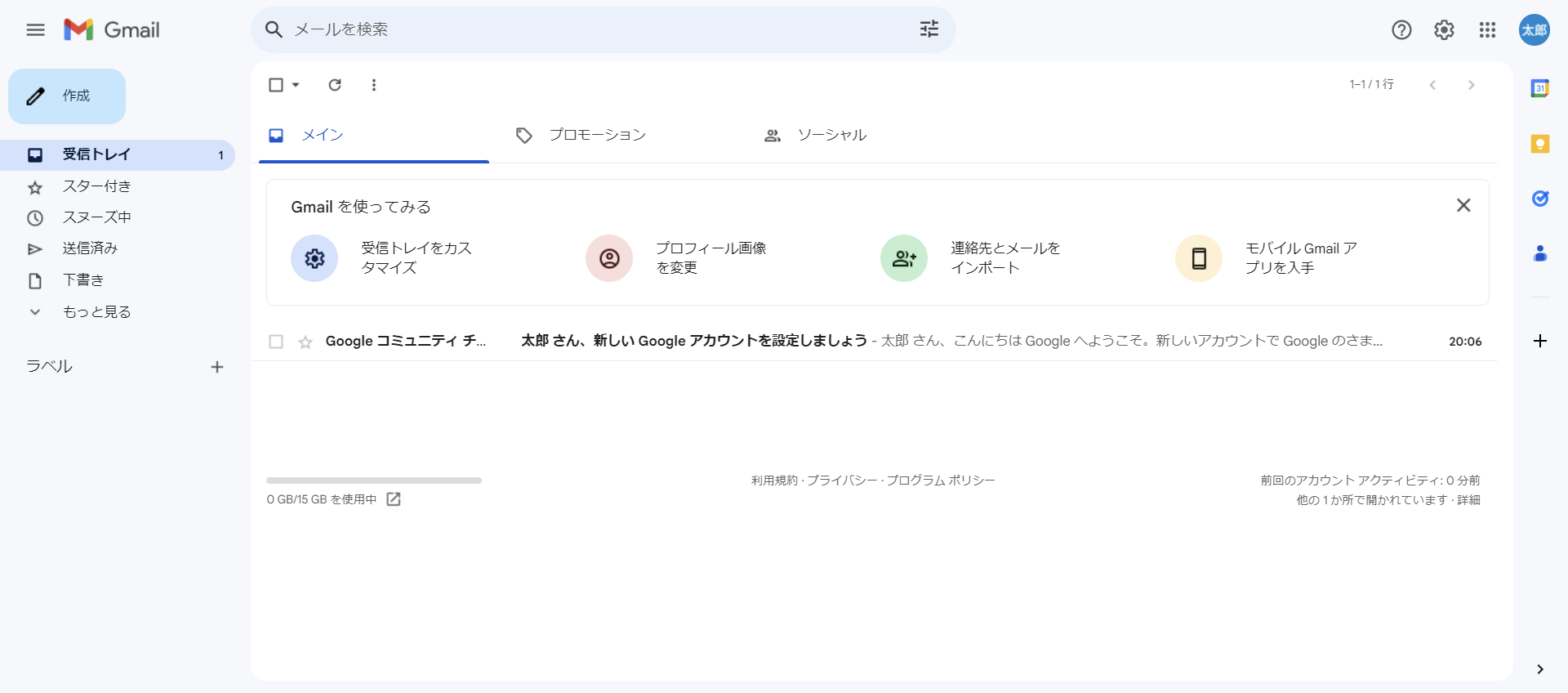
Task: Open Google Tasks side panel
Action: (x=1539, y=199)
